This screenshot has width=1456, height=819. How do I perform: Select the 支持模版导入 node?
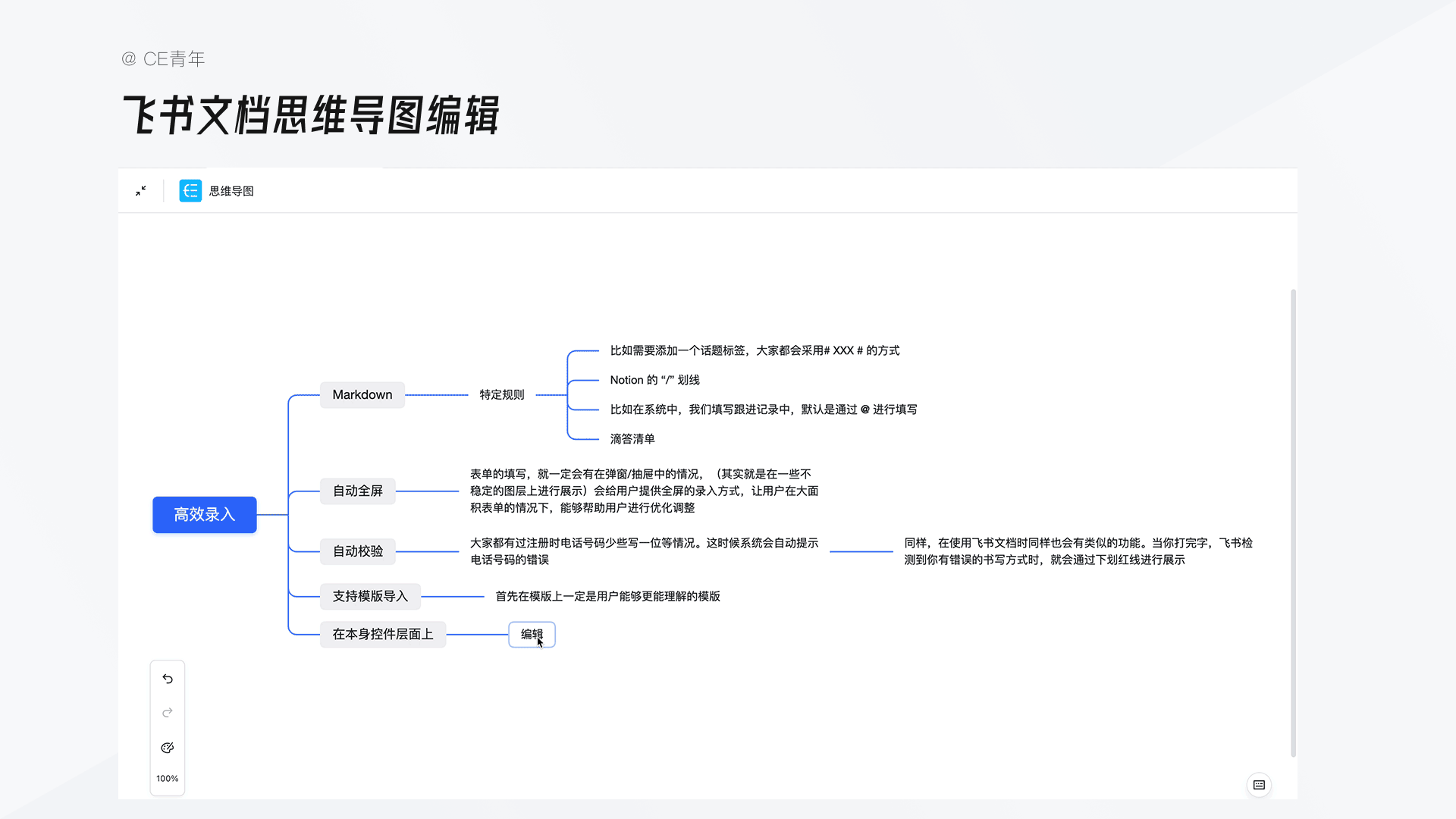pos(370,597)
